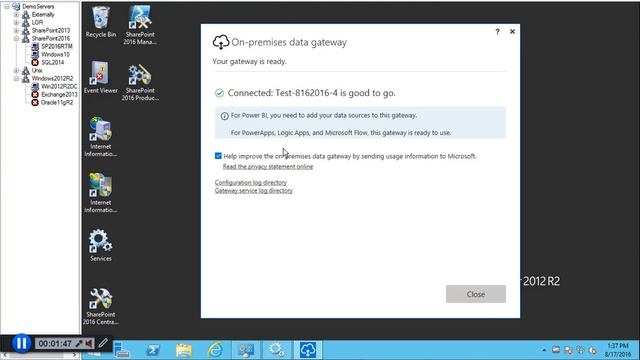Pause the screen recording

click(x=21, y=343)
